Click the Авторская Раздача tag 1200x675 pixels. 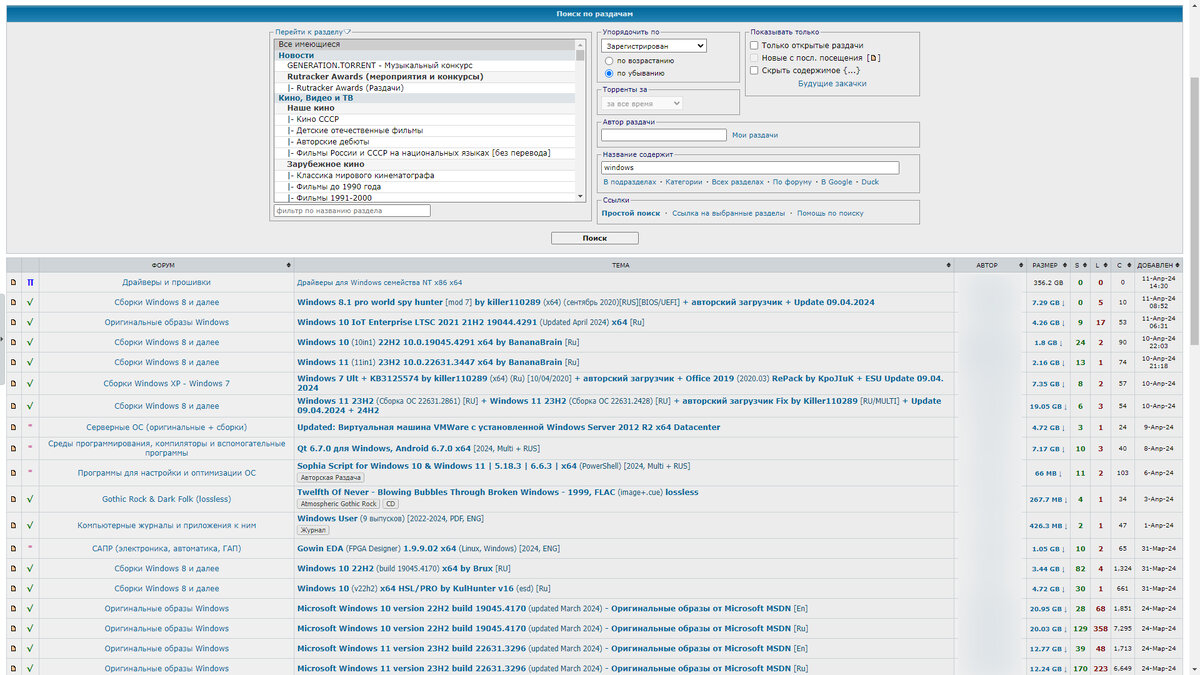(330, 478)
